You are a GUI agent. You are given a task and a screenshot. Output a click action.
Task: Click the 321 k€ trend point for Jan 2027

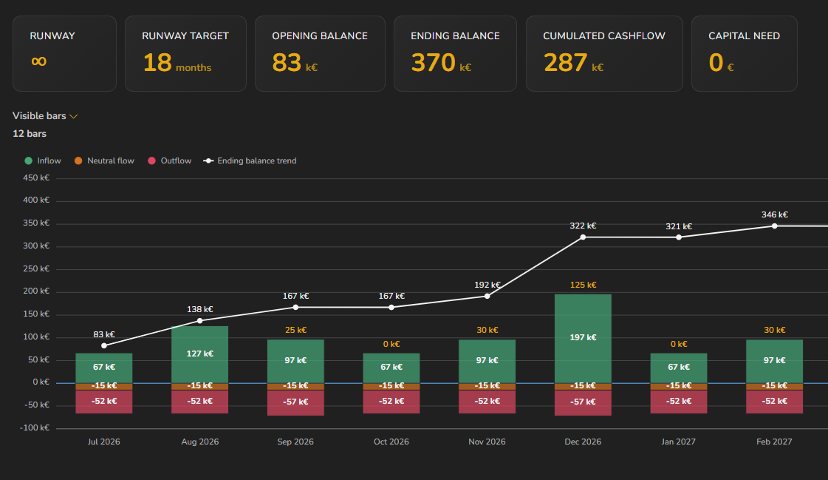(x=679, y=238)
